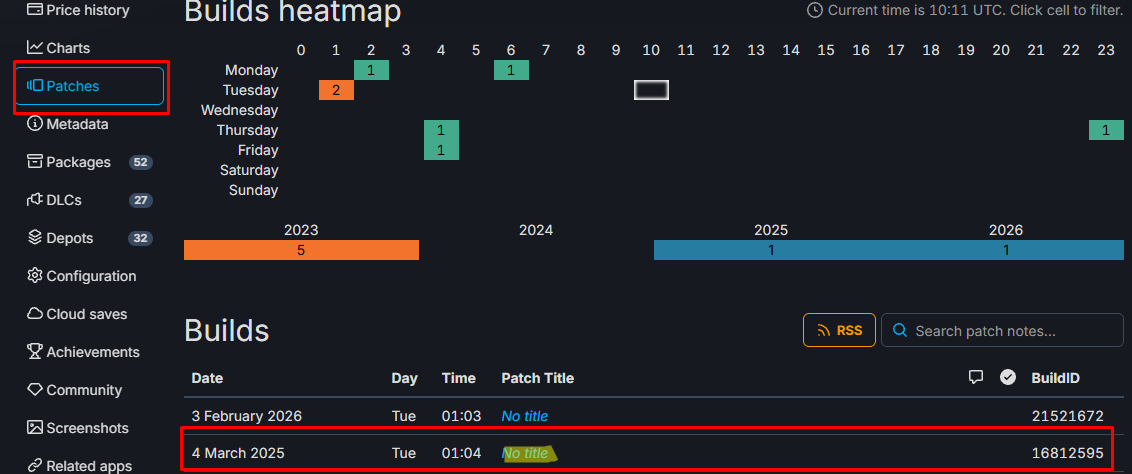Filter by Thursday hour 23 heatmap cell
Image resolution: width=1132 pixels, height=474 pixels.
1106,130
